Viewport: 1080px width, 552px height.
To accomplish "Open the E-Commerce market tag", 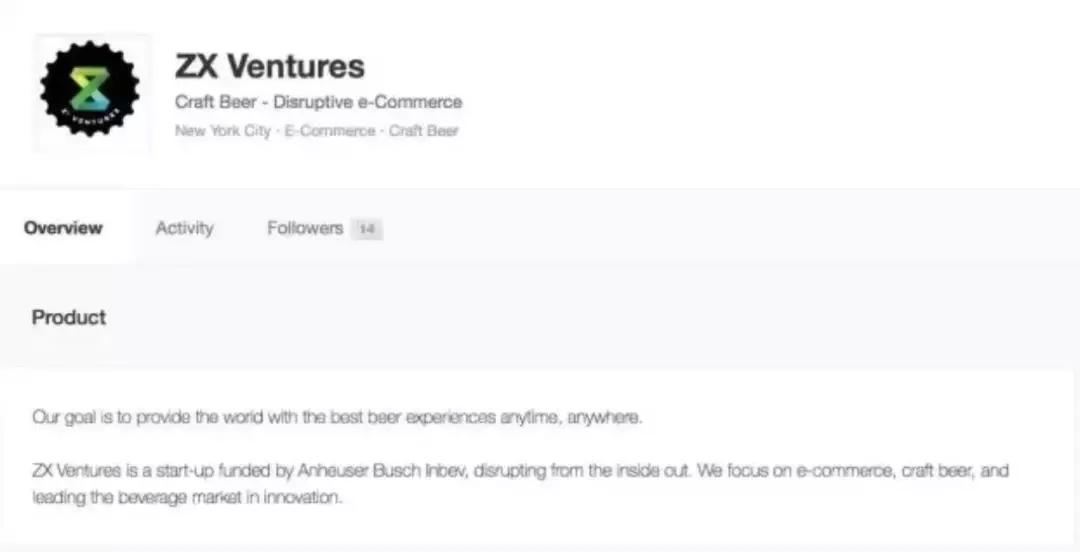I will click(330, 131).
